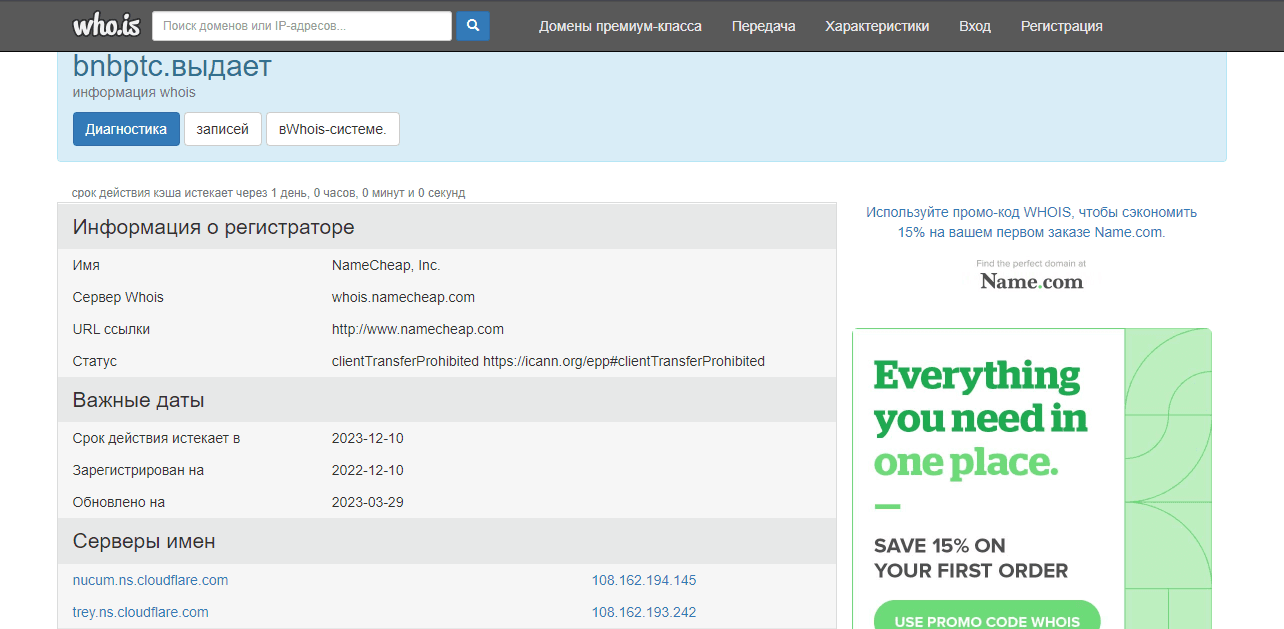The image size is (1284, 629).
Task: Go to Характеристики in the navigation bar
Action: tap(877, 26)
